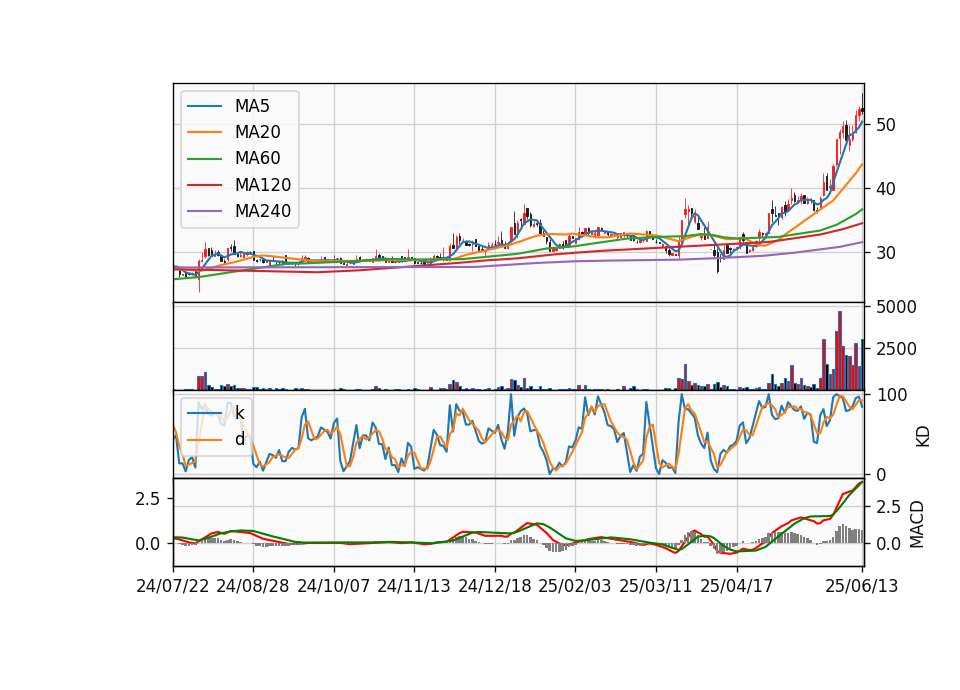
Task: Click the volume axis value 2500
Action: 896,349
